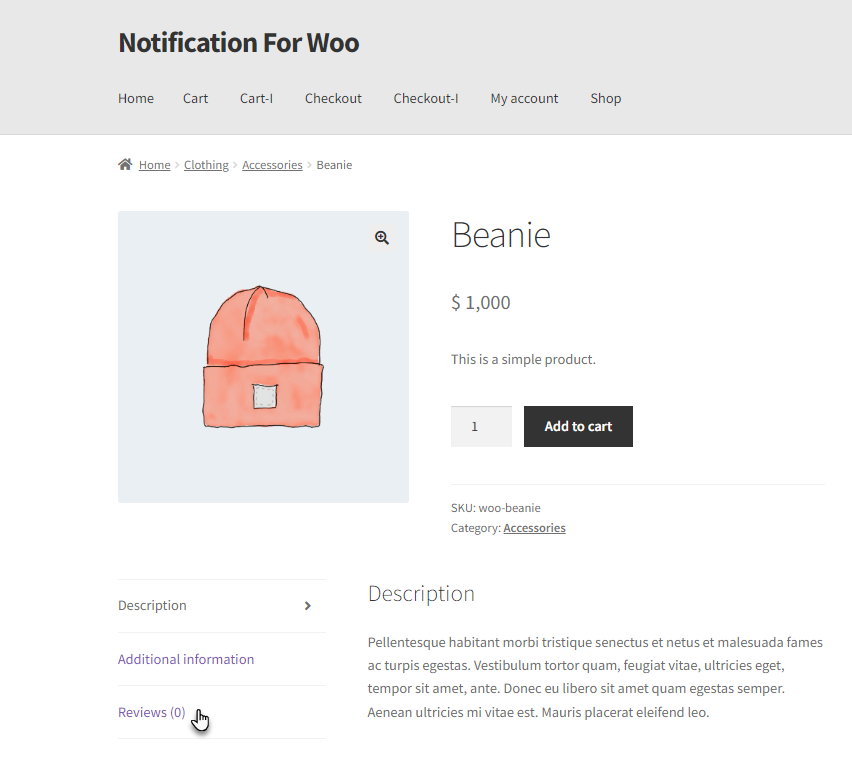Screen dimensions: 852x777
Task: Switch to the Reviews (0) tab
Action: tap(152, 712)
